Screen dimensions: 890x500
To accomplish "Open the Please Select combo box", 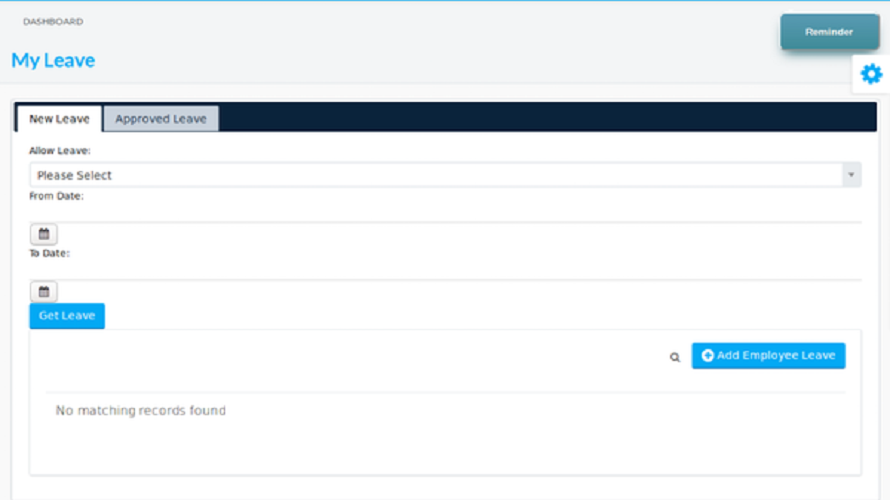I will [x=445, y=175].
